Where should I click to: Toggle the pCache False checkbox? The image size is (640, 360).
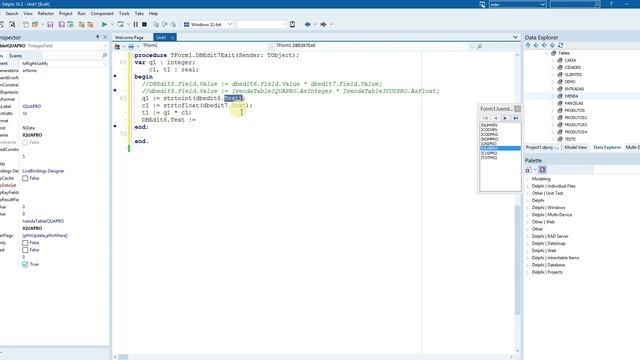tap(25, 178)
